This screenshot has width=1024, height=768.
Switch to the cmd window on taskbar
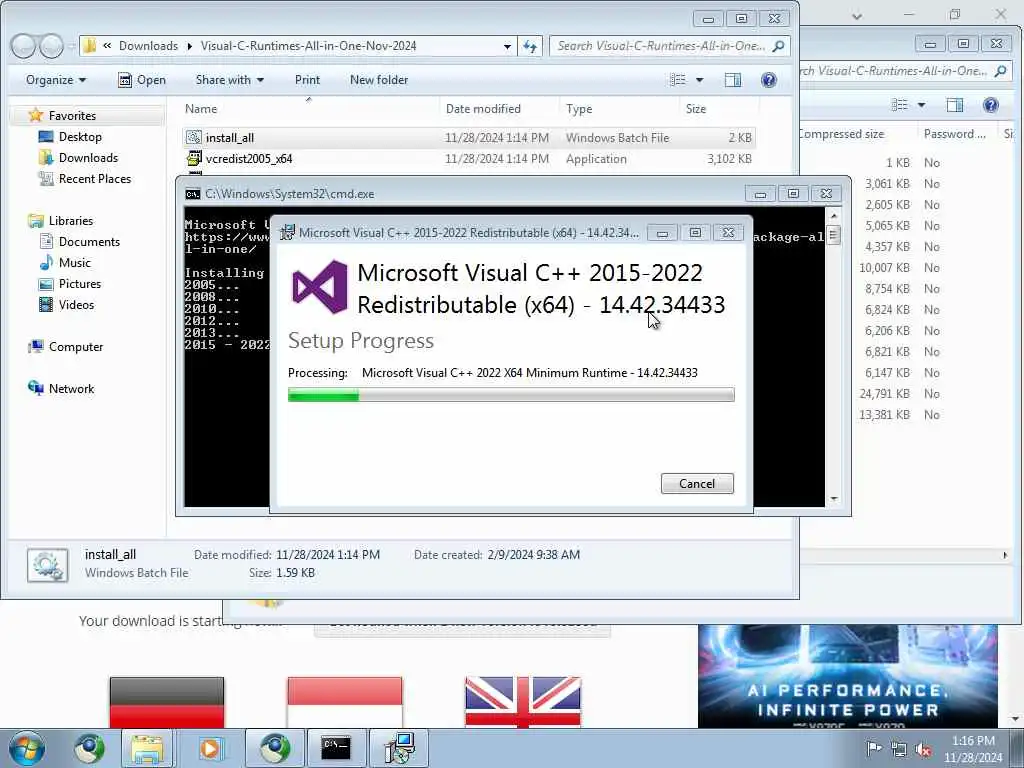(336, 748)
